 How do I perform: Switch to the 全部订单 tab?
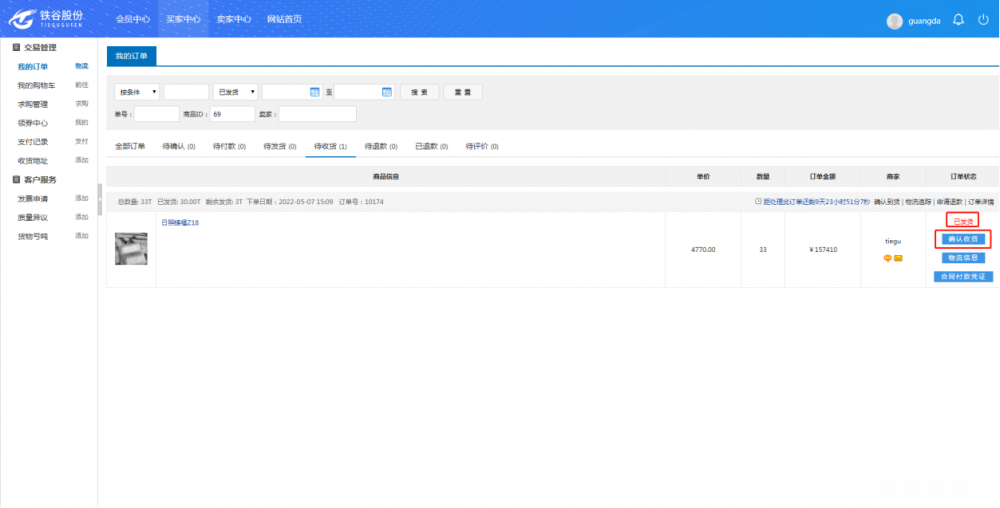point(130,146)
